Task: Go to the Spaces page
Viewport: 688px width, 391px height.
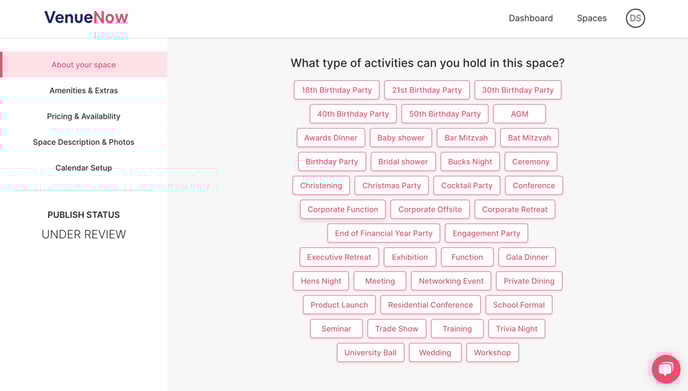Action: tap(591, 18)
